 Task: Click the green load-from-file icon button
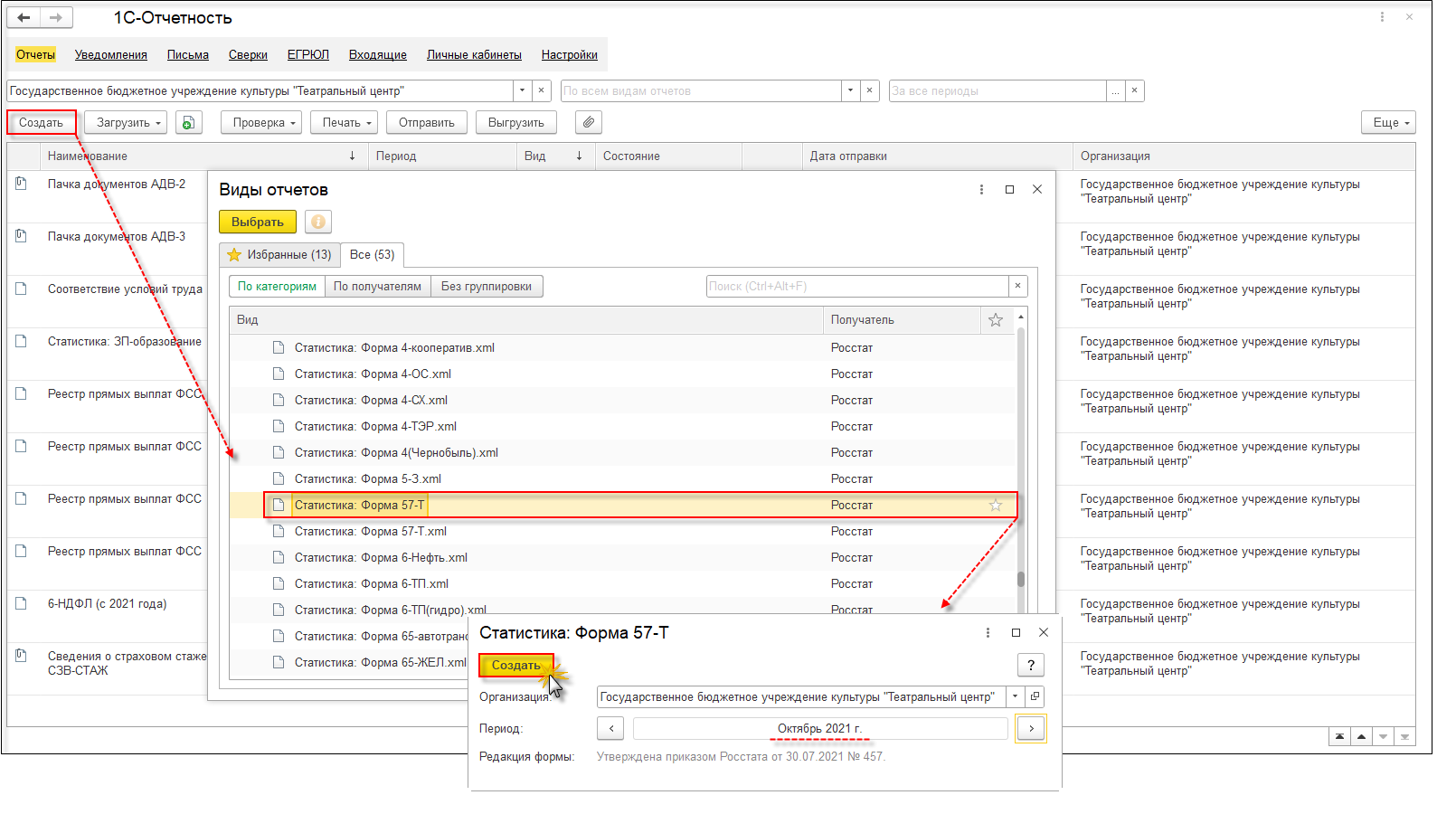click(188, 122)
